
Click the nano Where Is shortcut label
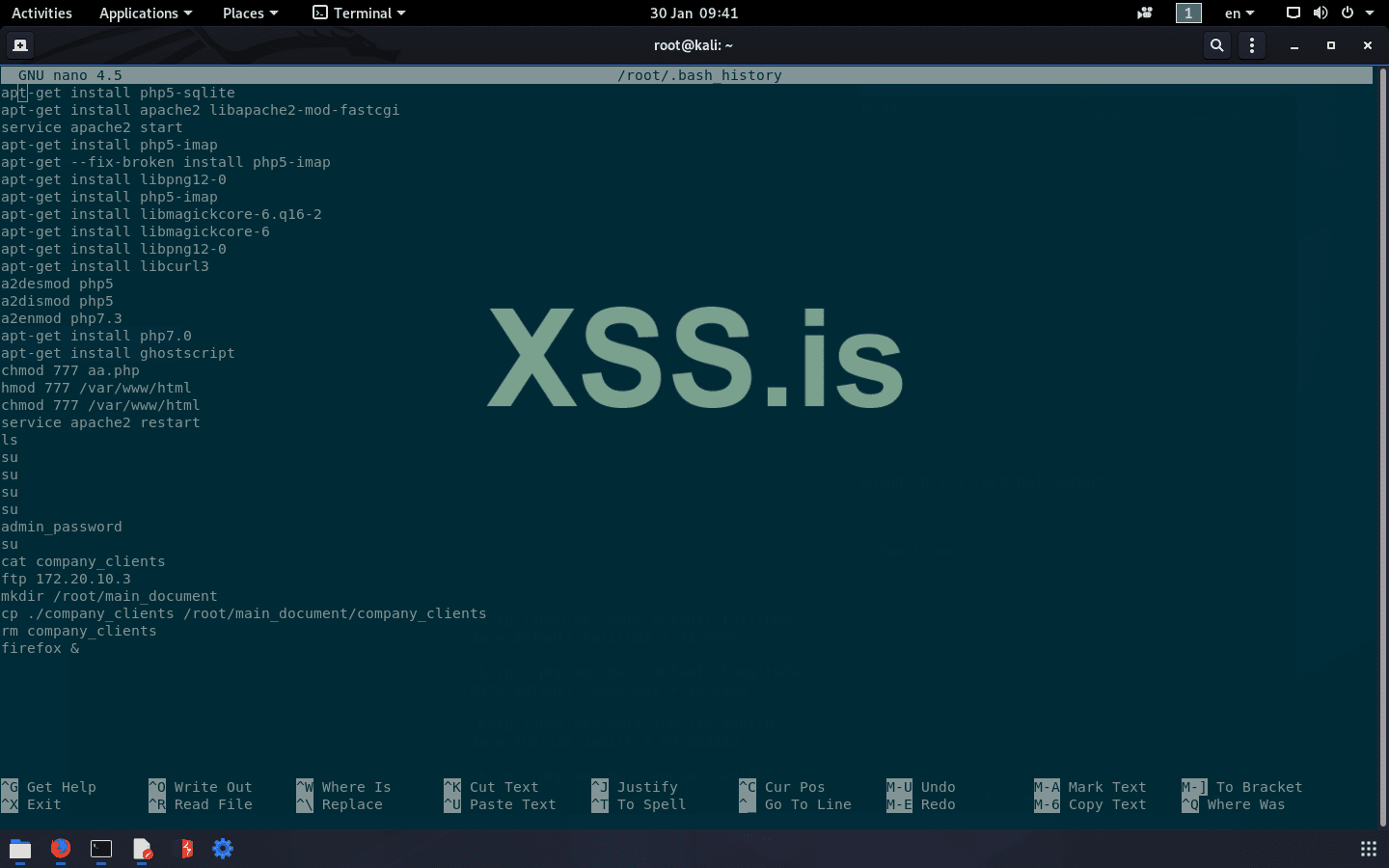pos(357,787)
